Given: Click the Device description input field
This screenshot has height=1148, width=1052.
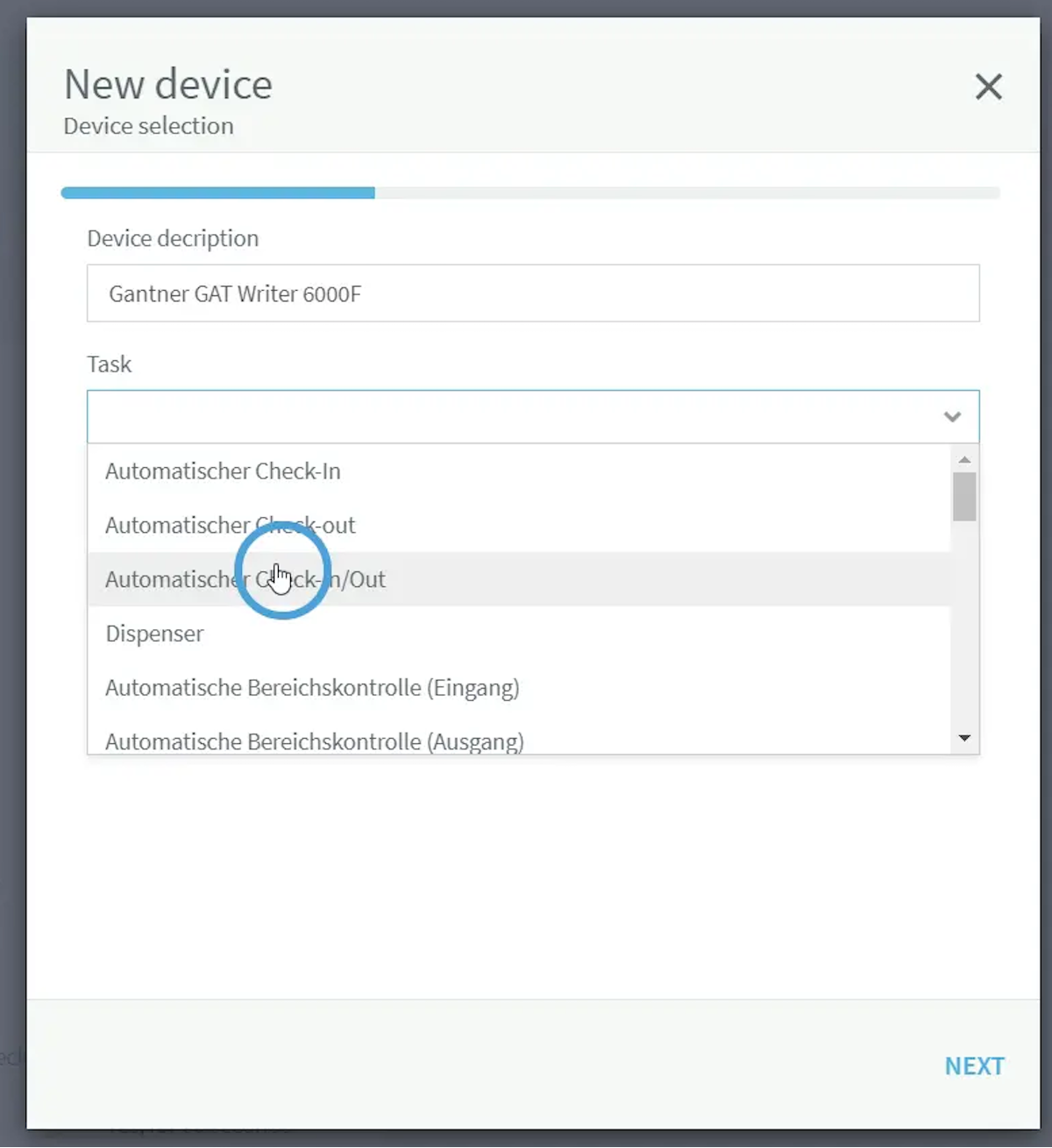Looking at the screenshot, I should coord(532,294).
